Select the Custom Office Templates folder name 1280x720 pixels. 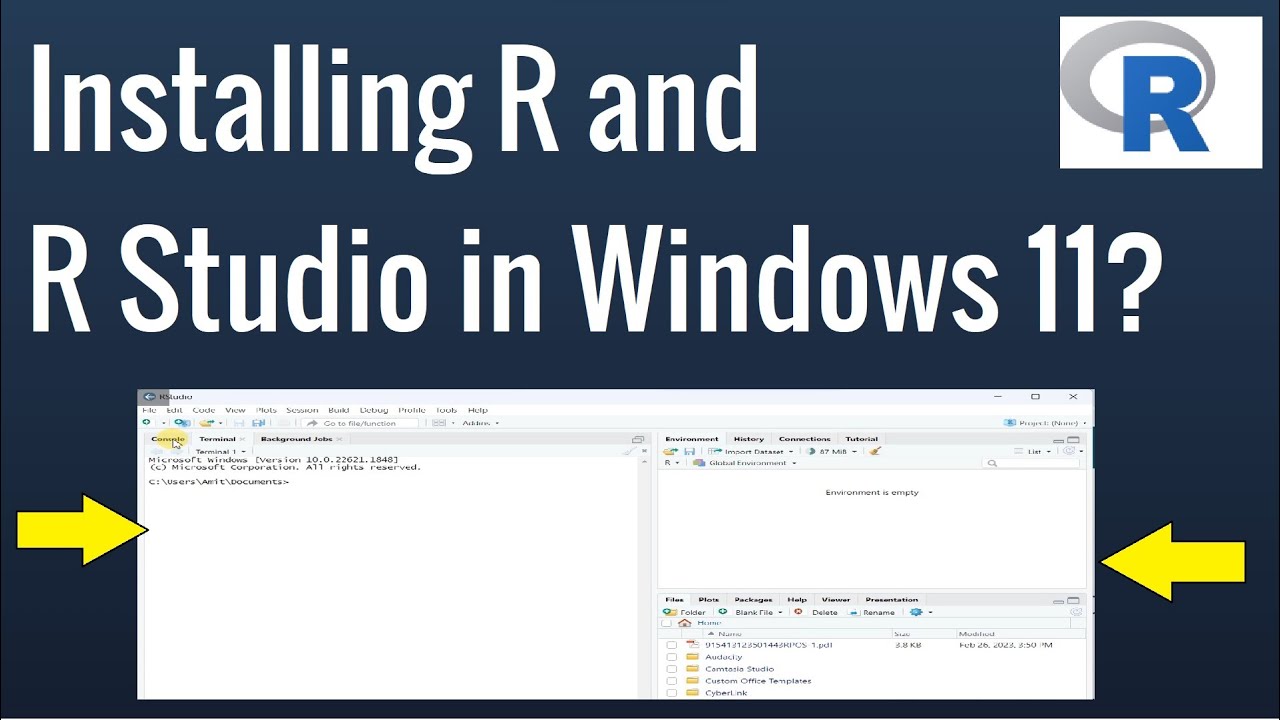click(x=758, y=681)
